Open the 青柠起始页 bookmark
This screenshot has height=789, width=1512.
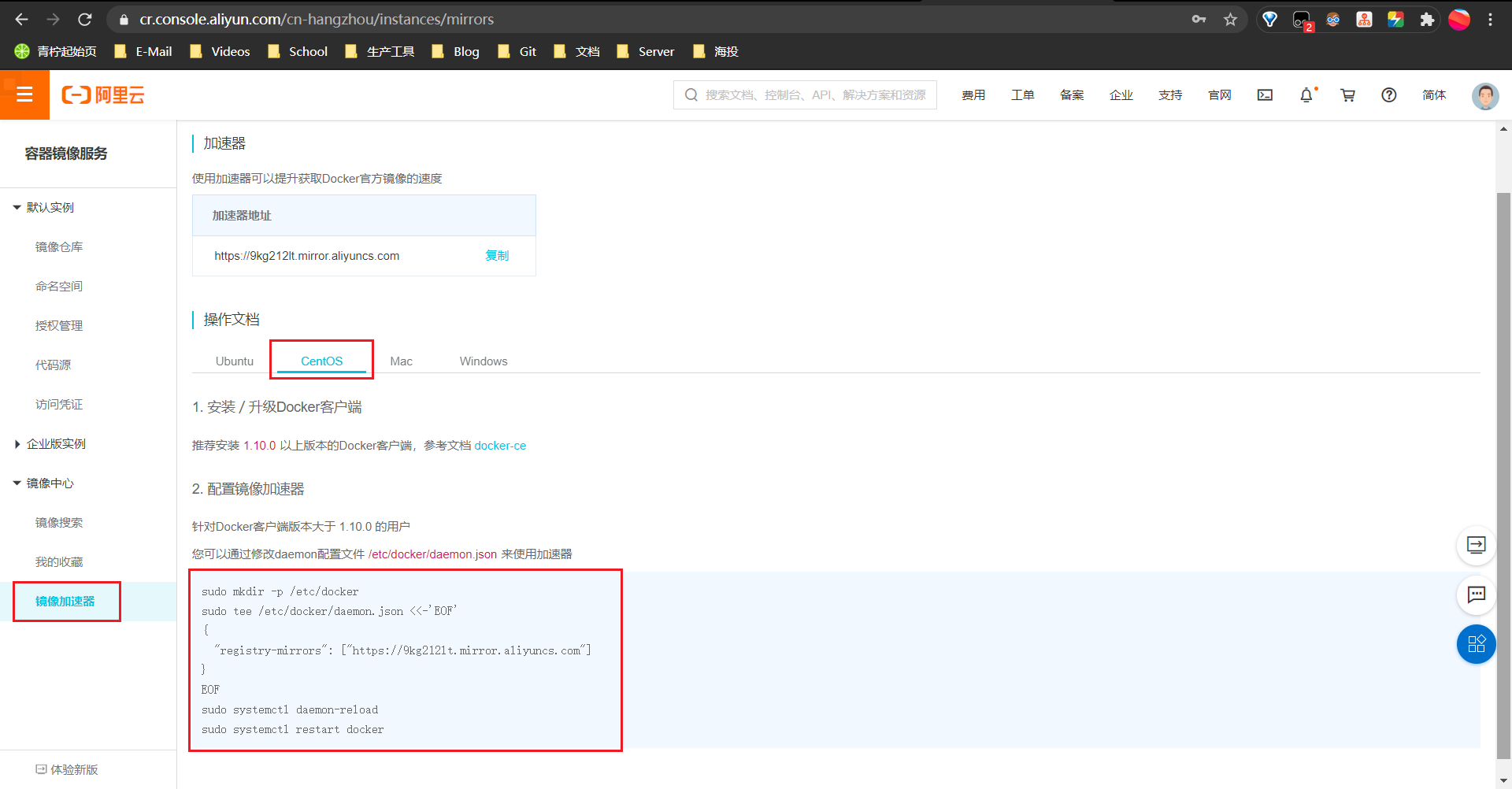pyautogui.click(x=56, y=51)
